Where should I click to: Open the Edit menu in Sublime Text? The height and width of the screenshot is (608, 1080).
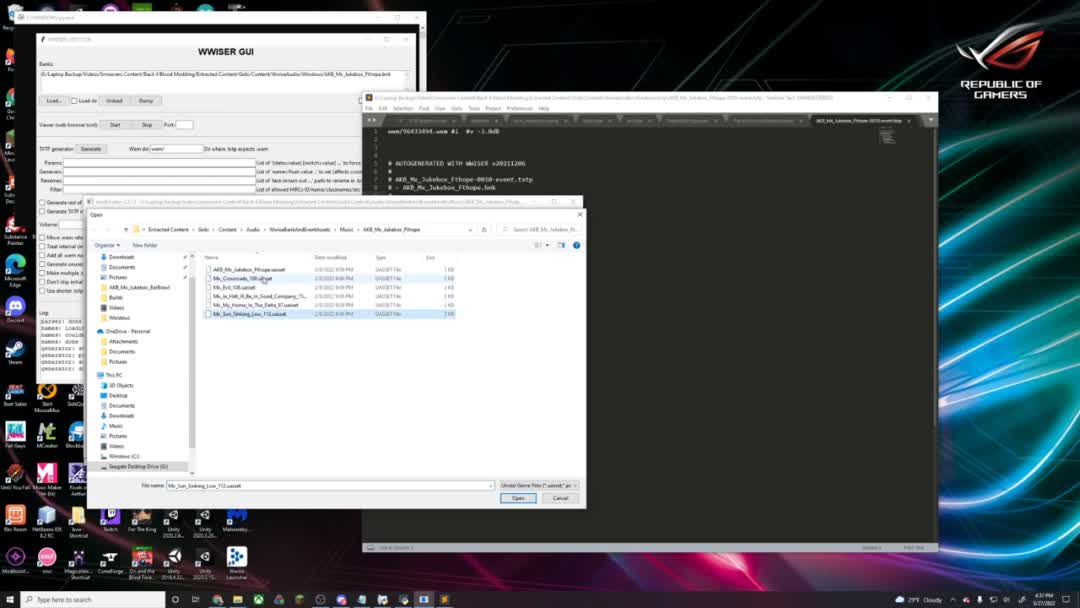click(383, 109)
